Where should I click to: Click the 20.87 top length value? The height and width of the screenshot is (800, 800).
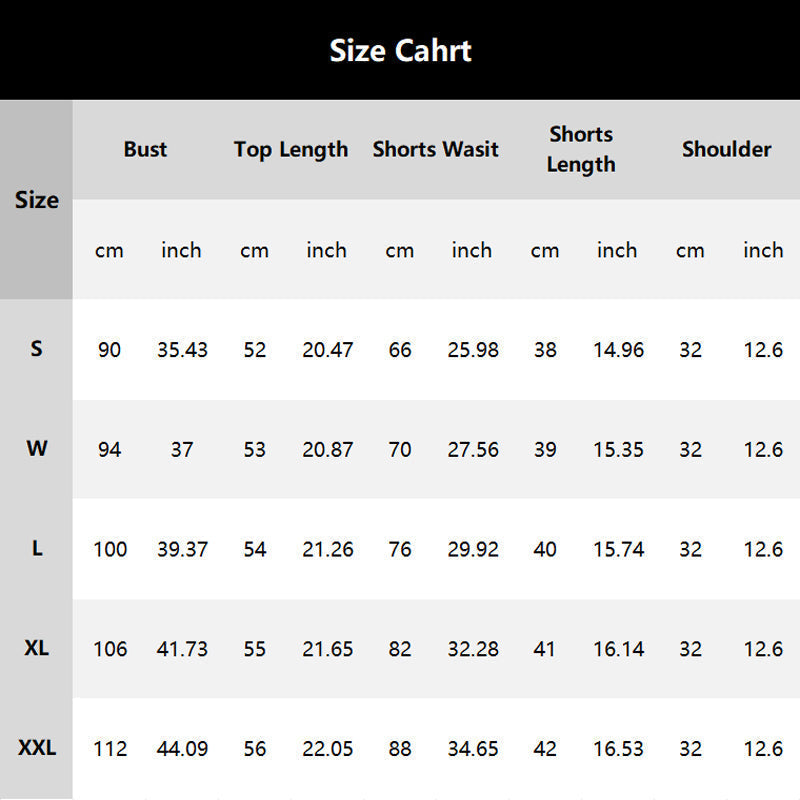tap(327, 450)
